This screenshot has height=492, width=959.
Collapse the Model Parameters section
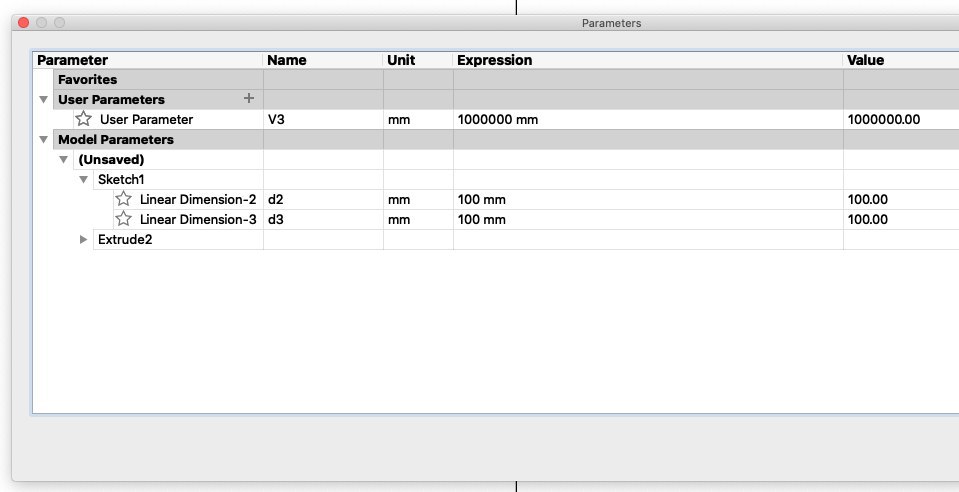43,140
